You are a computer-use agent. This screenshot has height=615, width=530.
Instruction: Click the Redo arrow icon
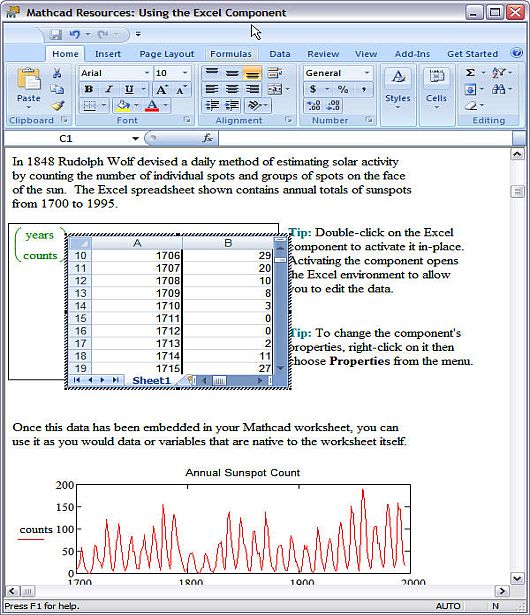coord(103,35)
